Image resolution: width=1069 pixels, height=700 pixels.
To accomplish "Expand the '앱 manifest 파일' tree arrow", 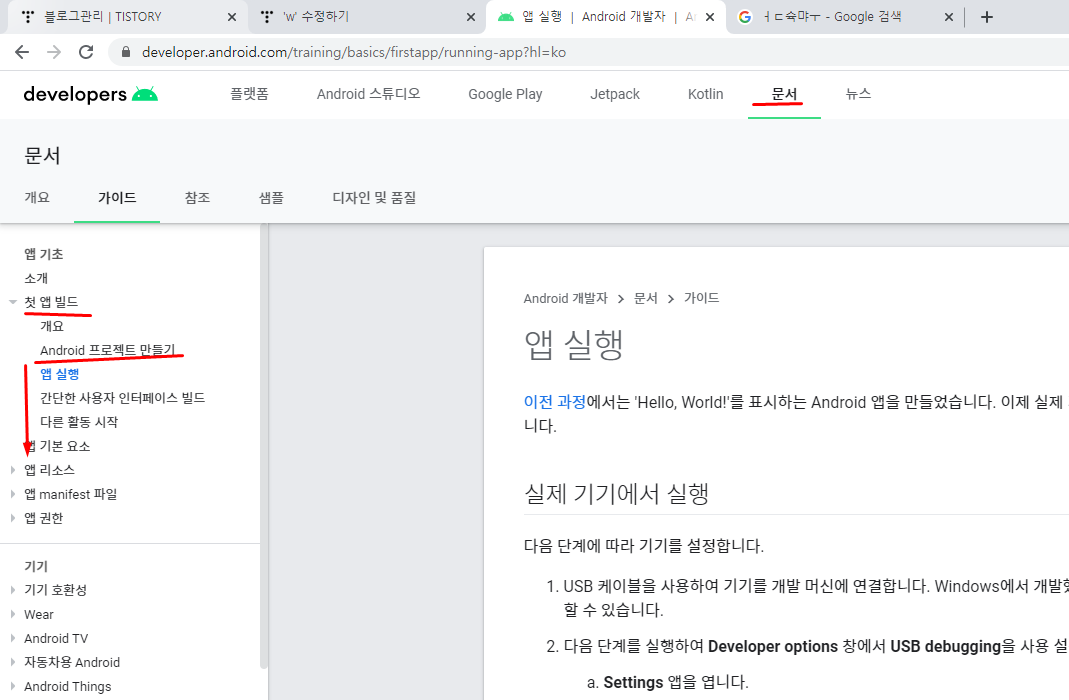I will [12, 494].
